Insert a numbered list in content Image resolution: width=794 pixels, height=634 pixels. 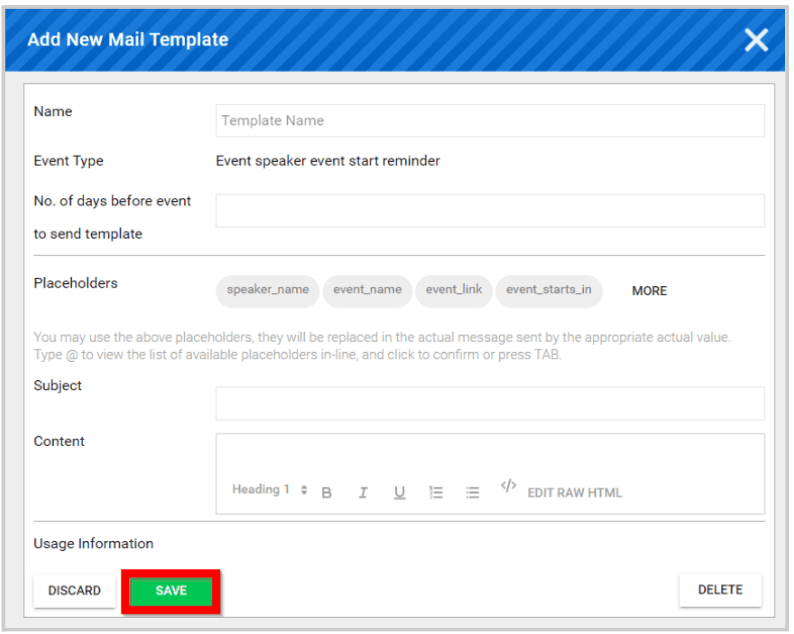pos(435,492)
